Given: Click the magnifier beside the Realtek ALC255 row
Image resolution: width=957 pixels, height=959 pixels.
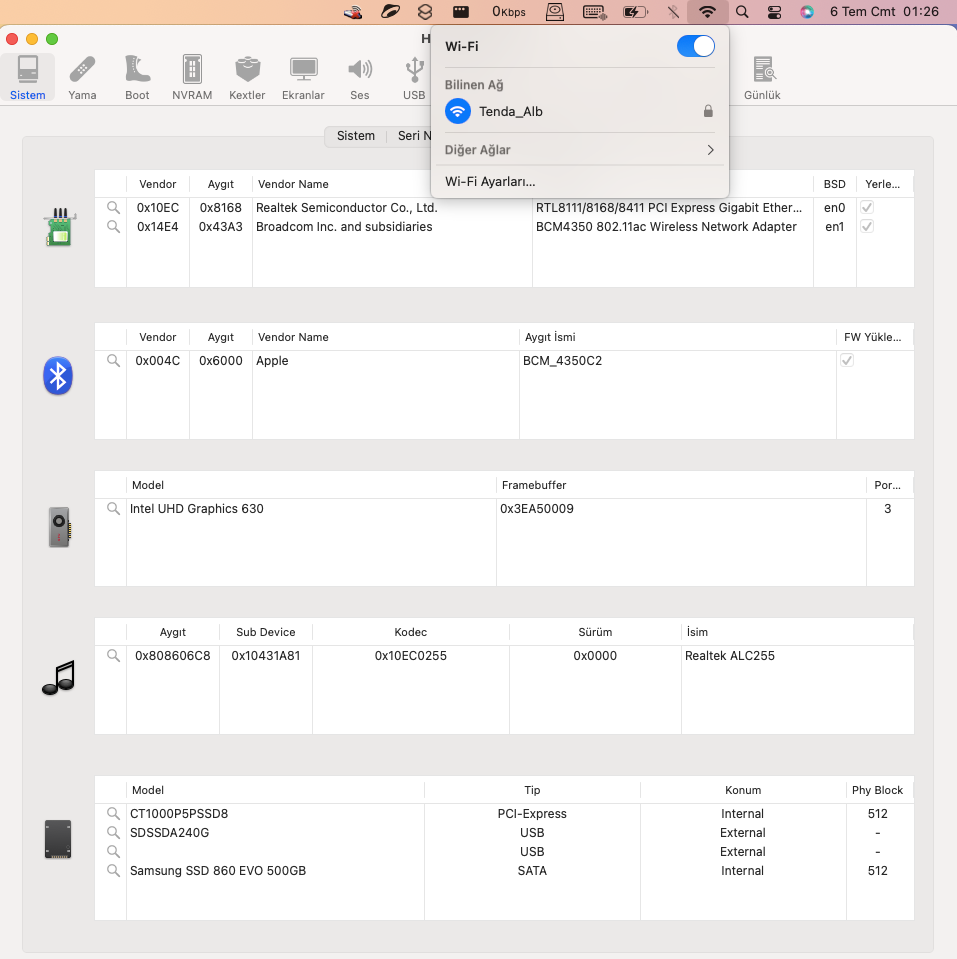Looking at the screenshot, I should pyautogui.click(x=114, y=656).
